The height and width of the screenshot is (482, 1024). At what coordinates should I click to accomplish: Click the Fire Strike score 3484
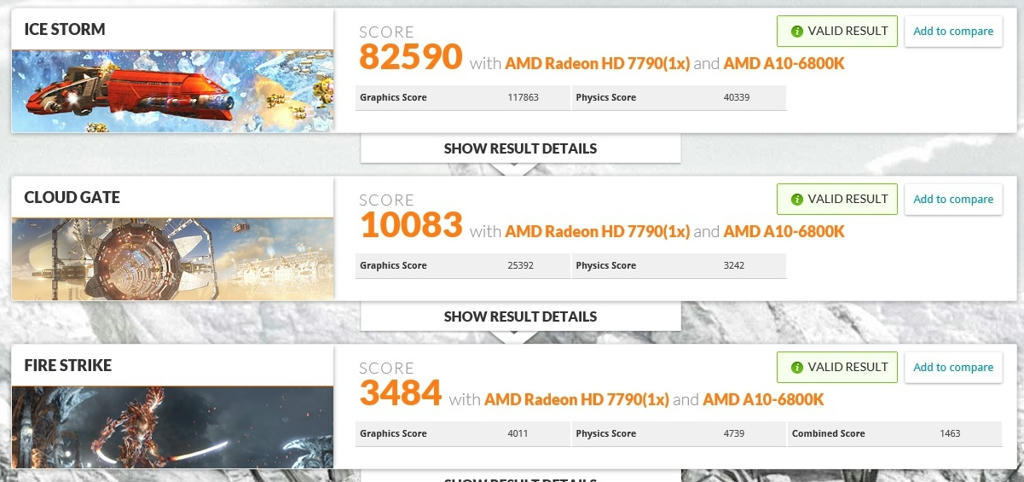pyautogui.click(x=400, y=393)
